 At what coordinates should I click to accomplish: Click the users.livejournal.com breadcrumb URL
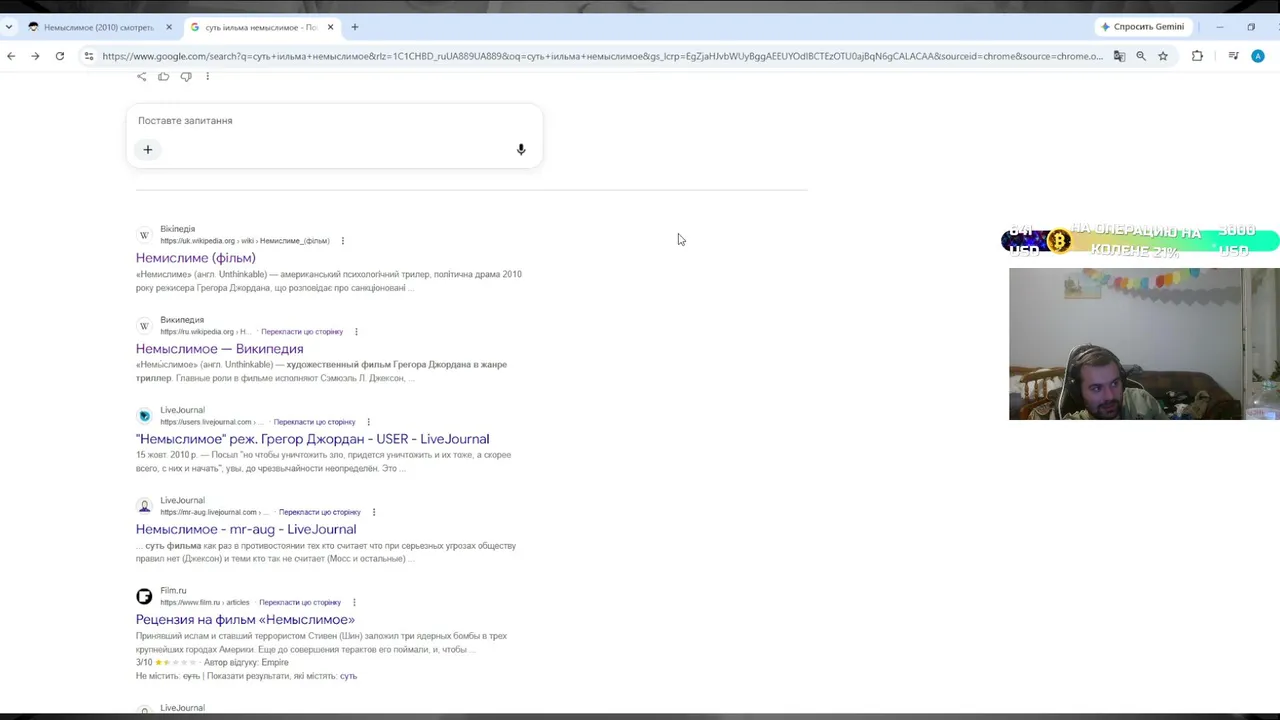click(211, 422)
